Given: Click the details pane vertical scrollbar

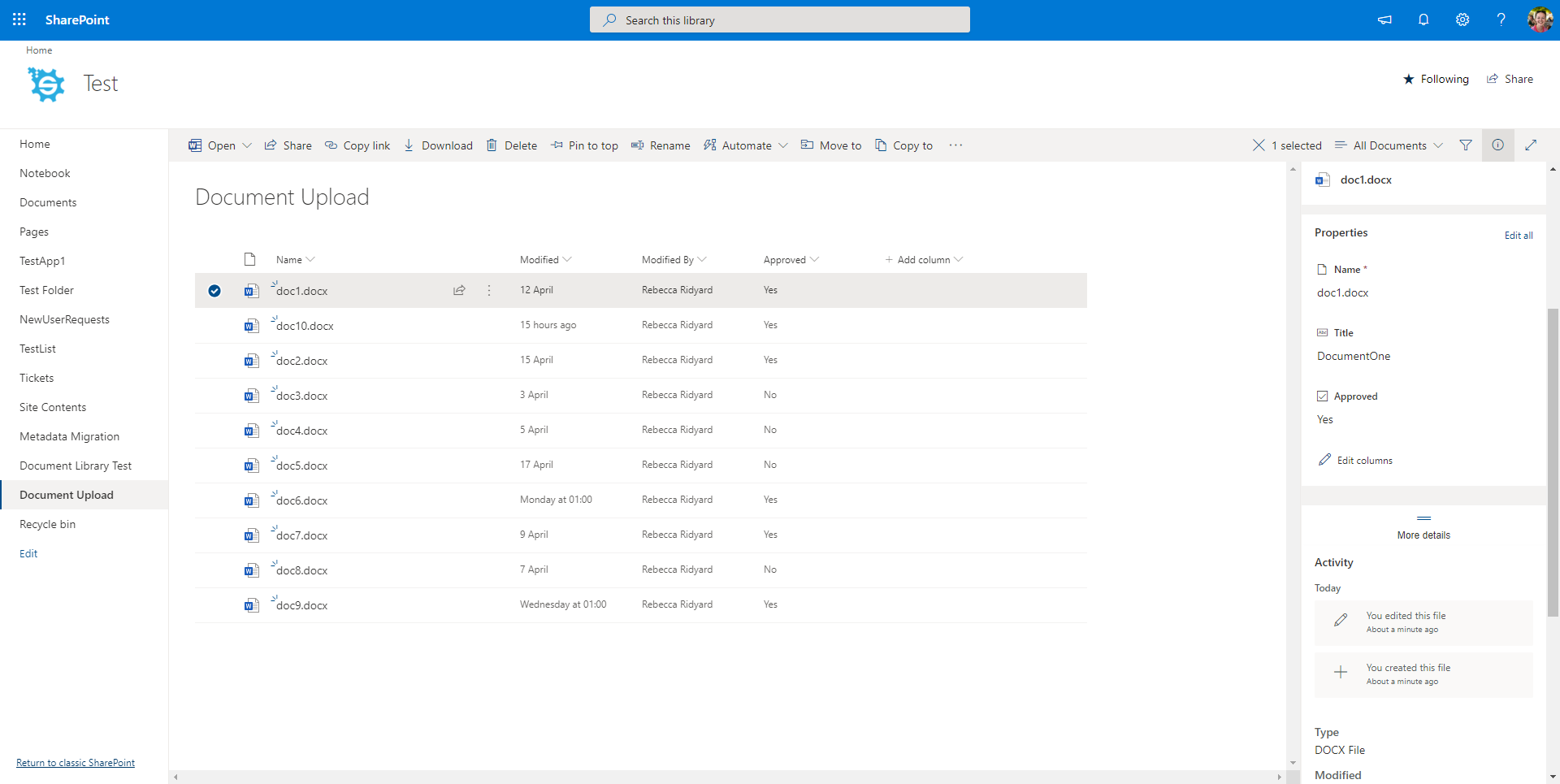Looking at the screenshot, I should pos(1553,463).
